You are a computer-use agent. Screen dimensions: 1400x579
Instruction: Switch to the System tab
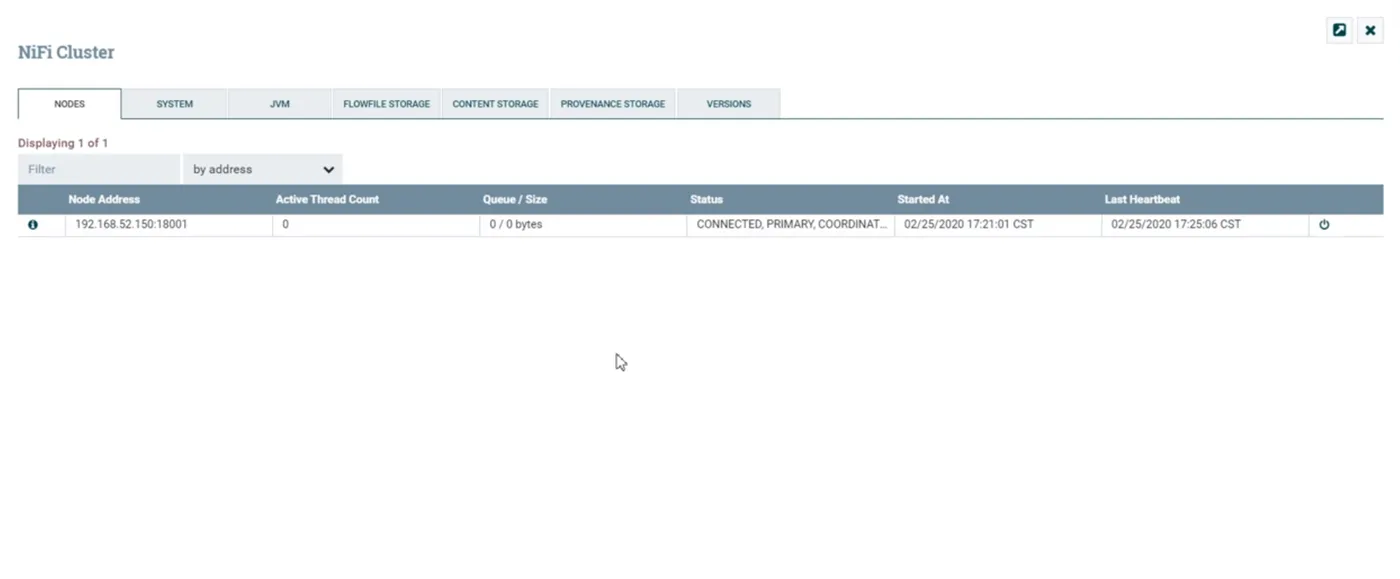click(x=174, y=104)
